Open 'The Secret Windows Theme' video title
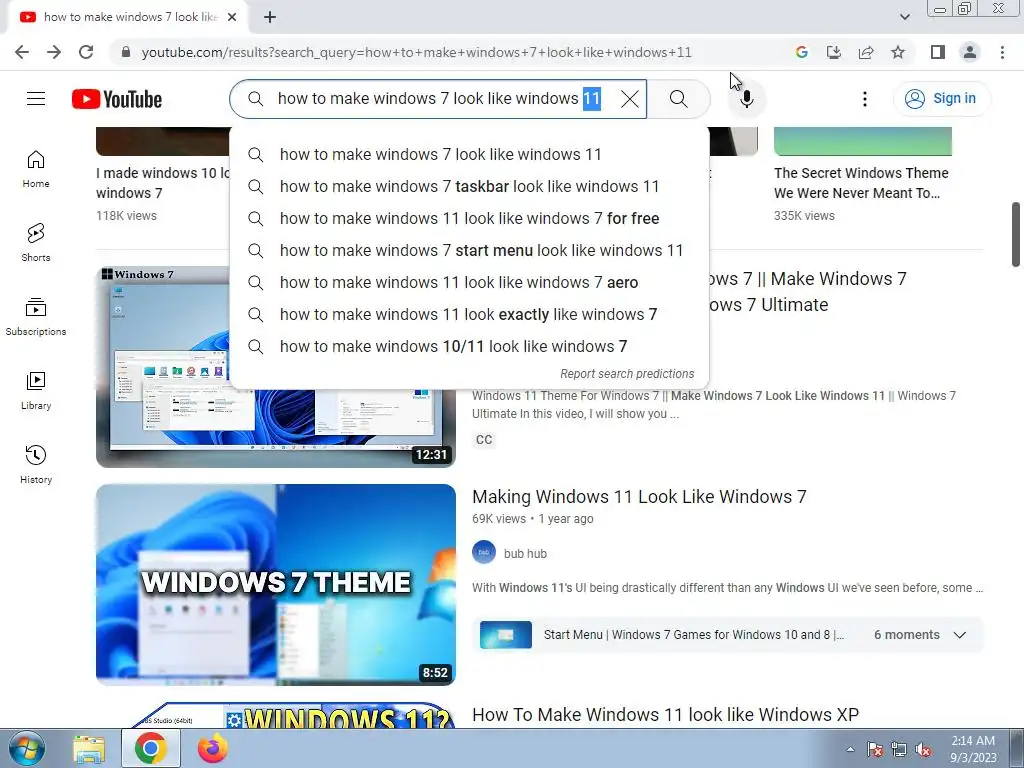The height and width of the screenshot is (768, 1024). point(861,183)
